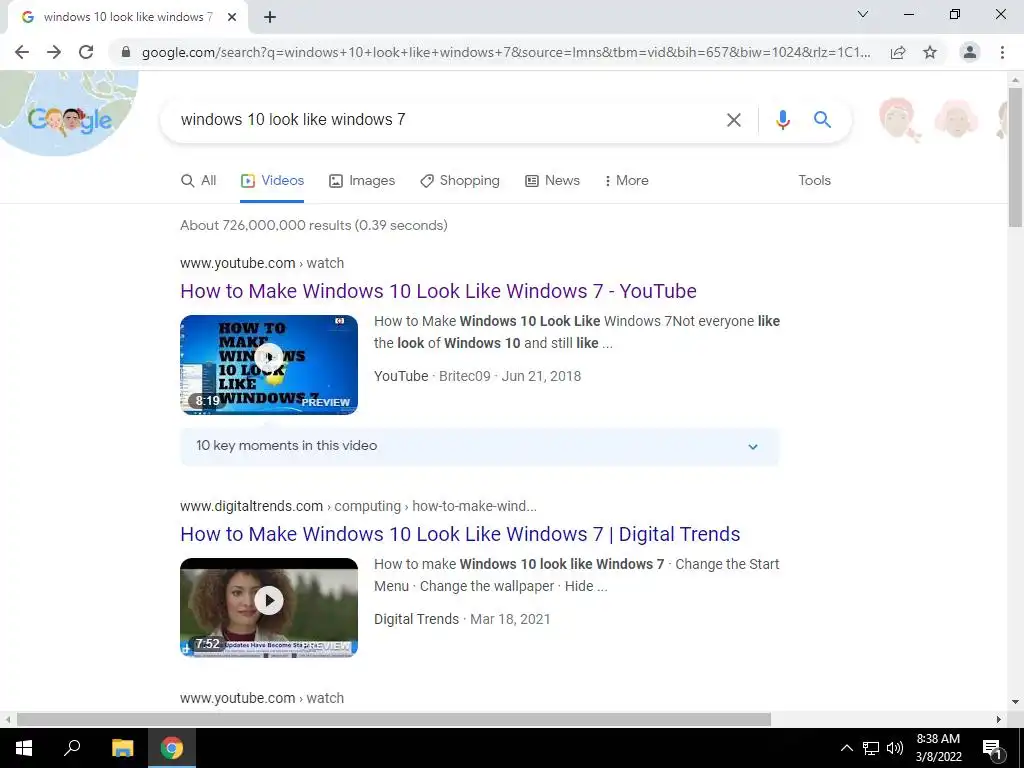Screen dimensions: 1024x768
Task: Open the Windows Start menu
Action: click(x=24, y=748)
